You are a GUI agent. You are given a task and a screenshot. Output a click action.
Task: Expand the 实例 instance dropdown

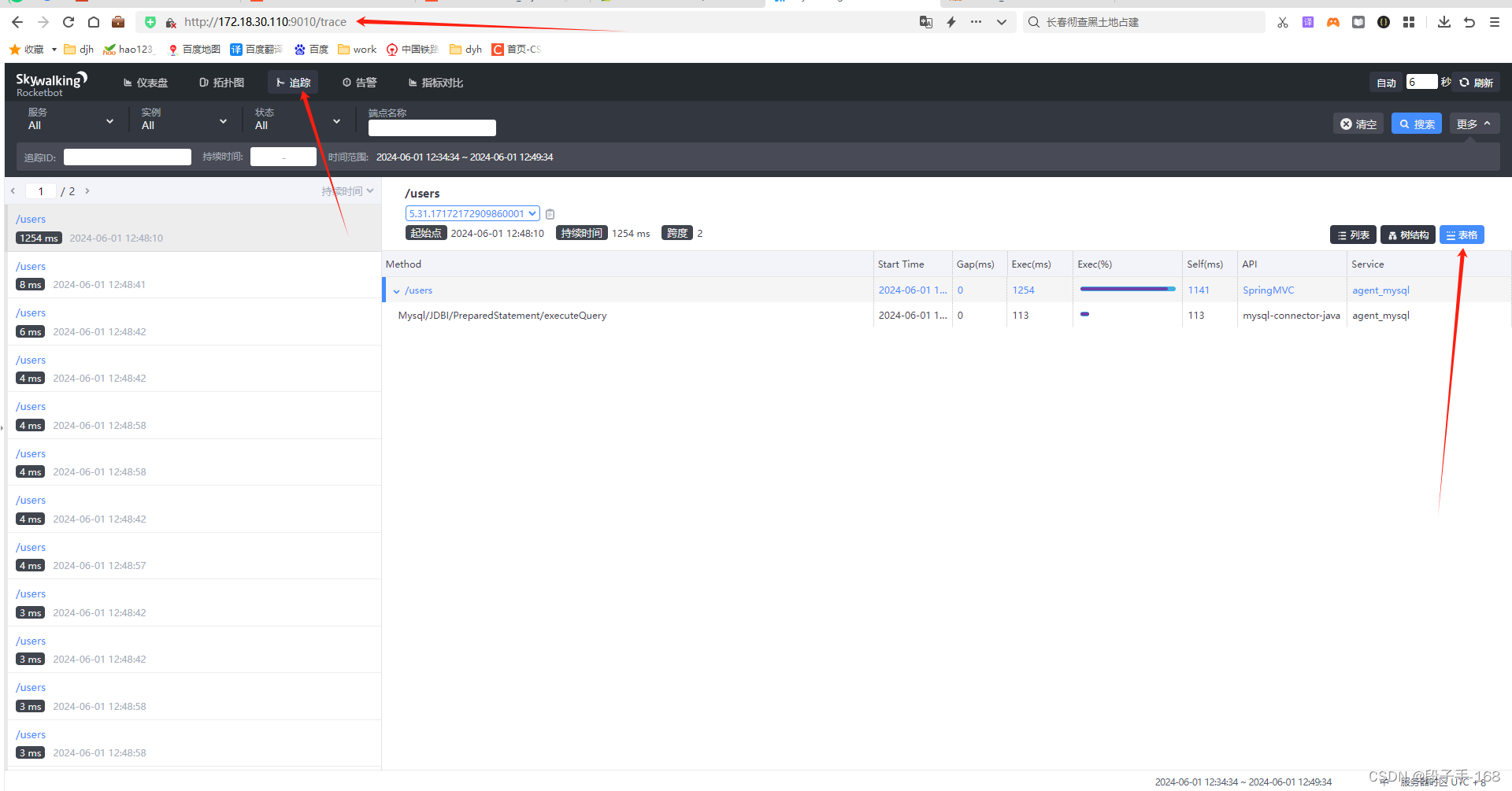(184, 120)
